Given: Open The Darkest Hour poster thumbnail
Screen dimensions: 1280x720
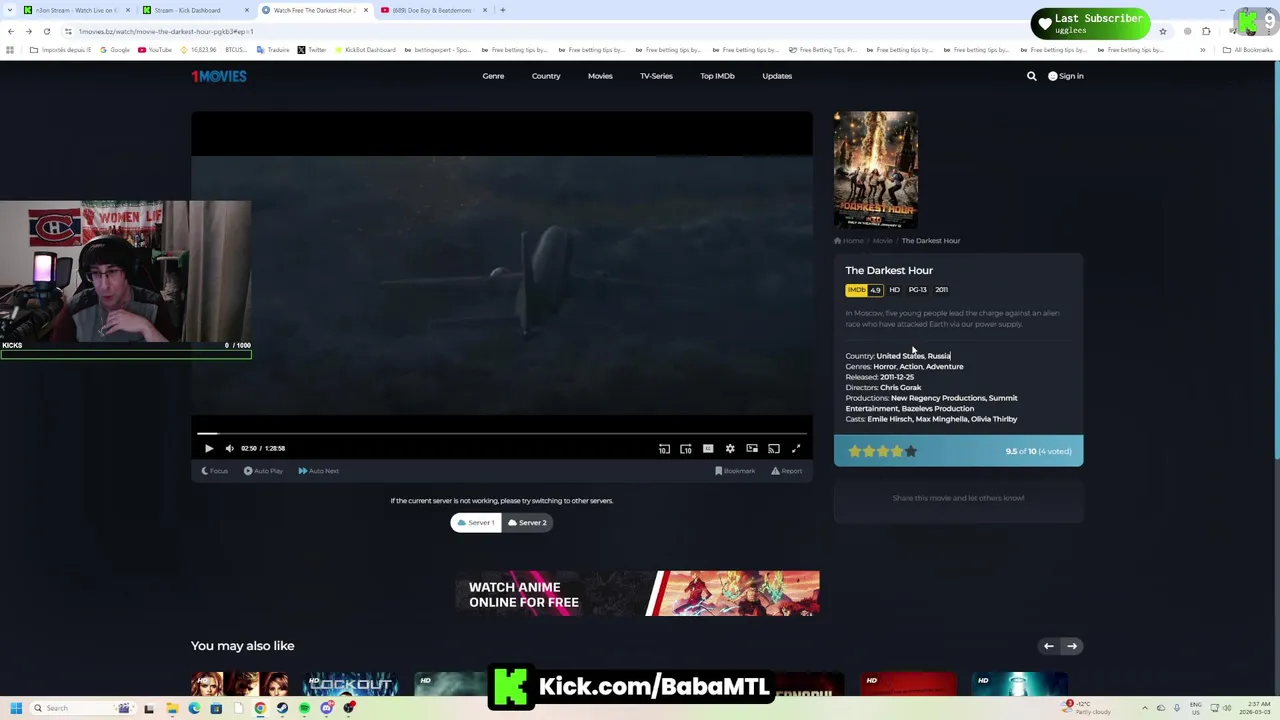Looking at the screenshot, I should 876,170.
